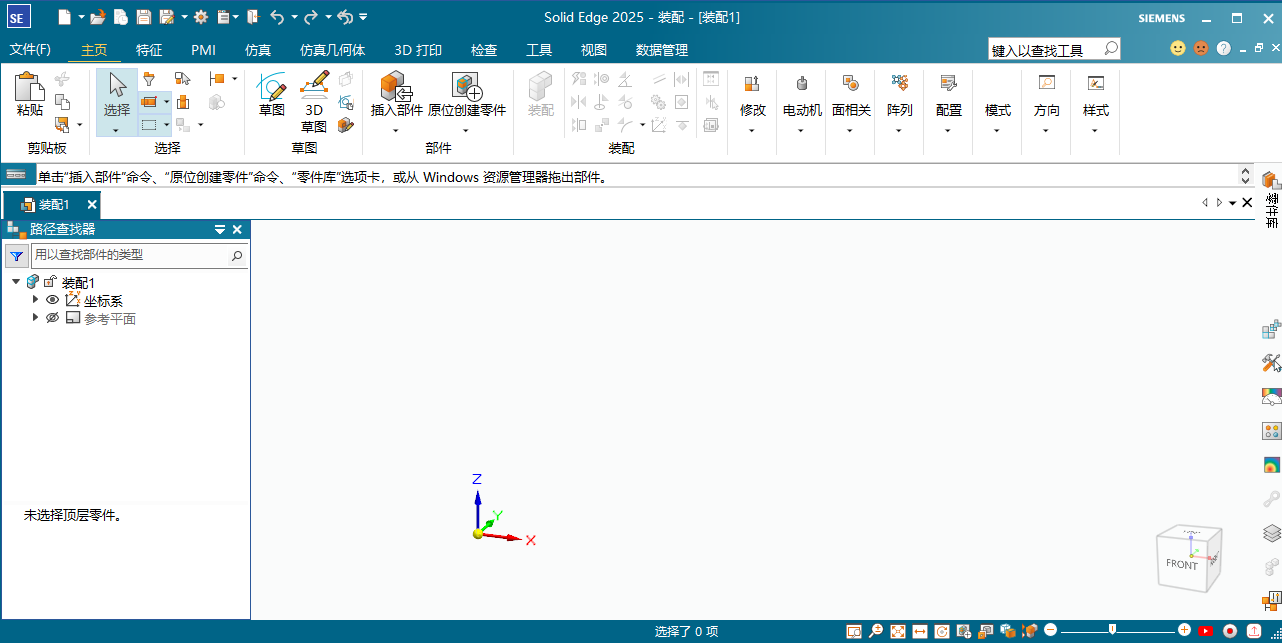The width and height of the screenshot is (1282, 643).
Task: Expand the 参考平面 tree node
Action: [x=36, y=317]
